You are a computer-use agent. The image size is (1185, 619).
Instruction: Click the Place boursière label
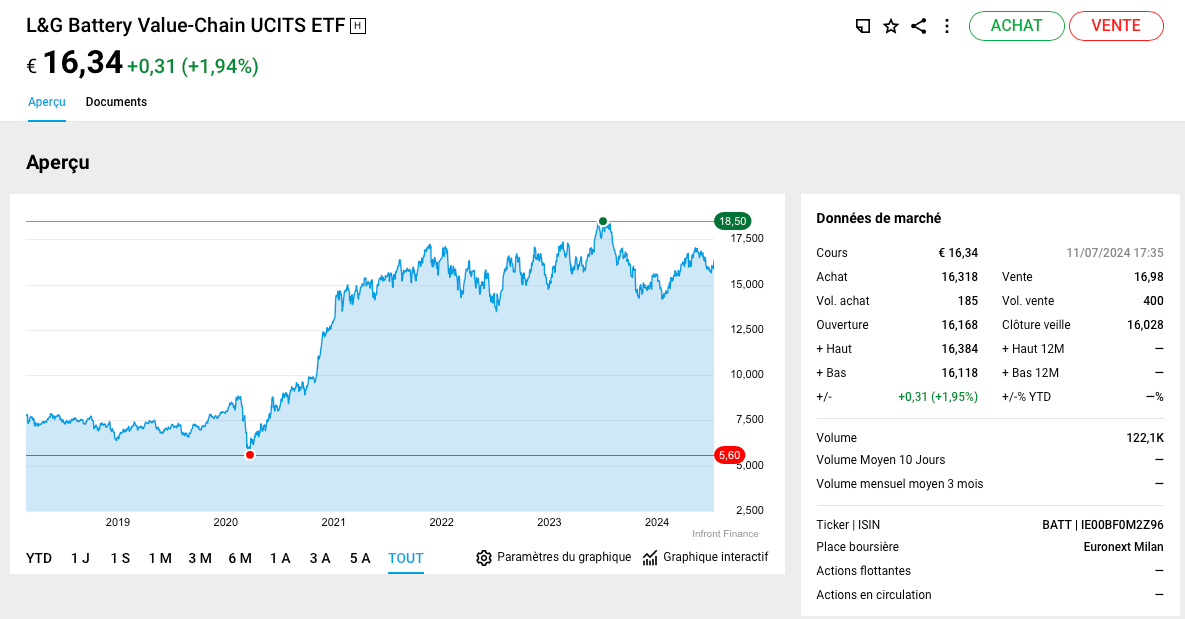point(858,547)
